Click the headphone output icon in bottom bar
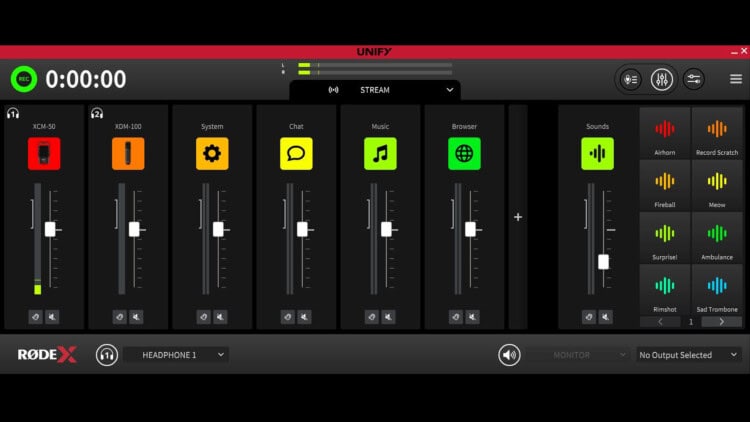Screen dimensions: 750x422 click(107, 355)
